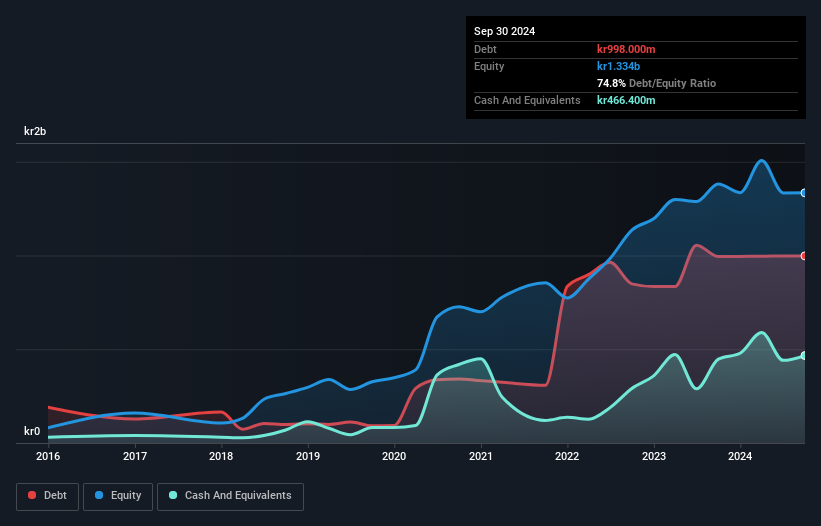
Task: Click the 2020 x-axis label
Action: pos(394,456)
